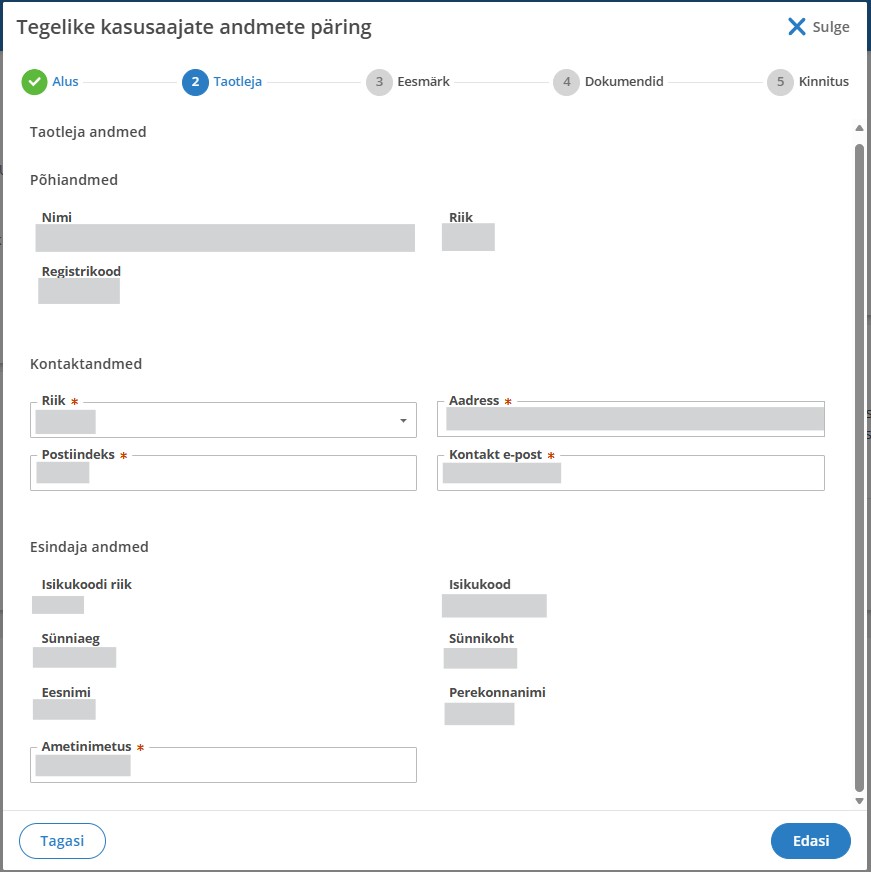Click the scrollbar up arrow
Viewport: 871px width, 872px height.
(859, 128)
